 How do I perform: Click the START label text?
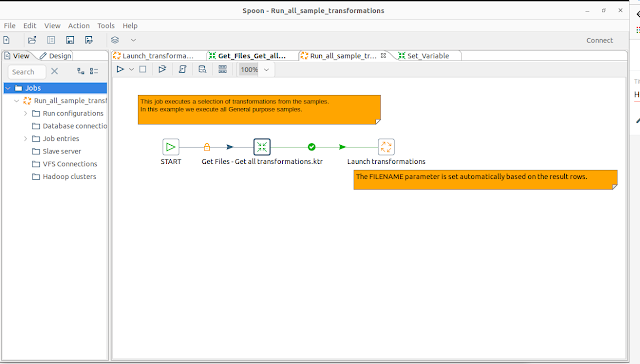click(171, 162)
